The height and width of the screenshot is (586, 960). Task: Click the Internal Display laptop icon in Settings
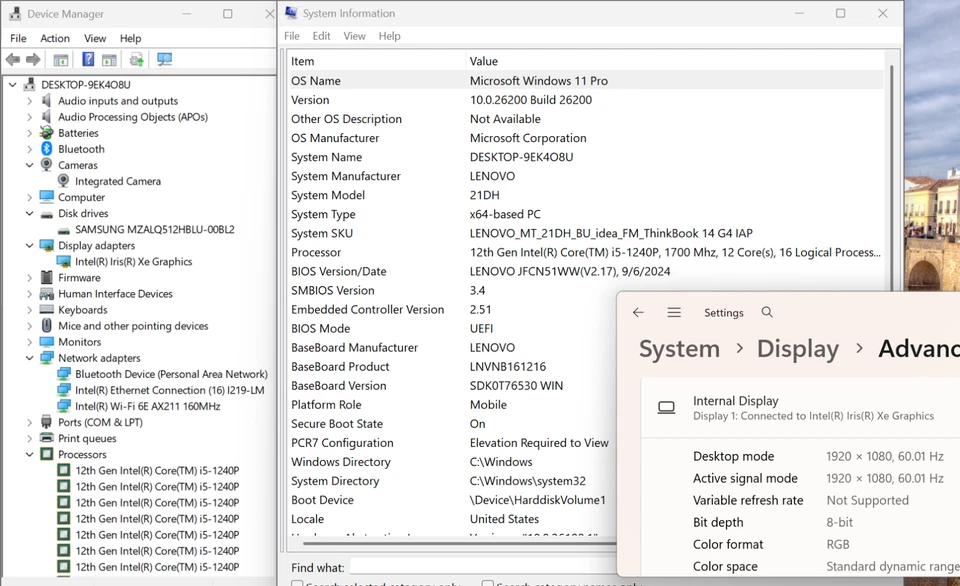click(666, 408)
